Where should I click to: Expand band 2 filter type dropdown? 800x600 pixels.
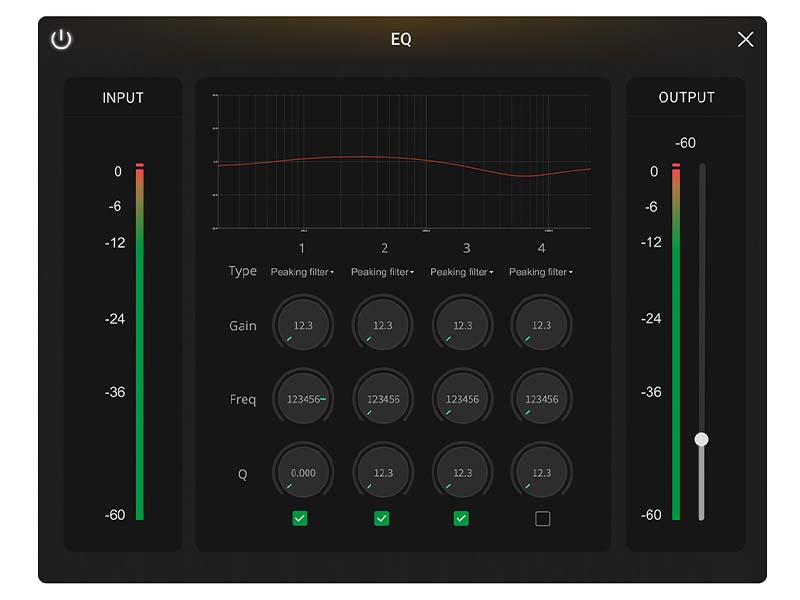383,272
